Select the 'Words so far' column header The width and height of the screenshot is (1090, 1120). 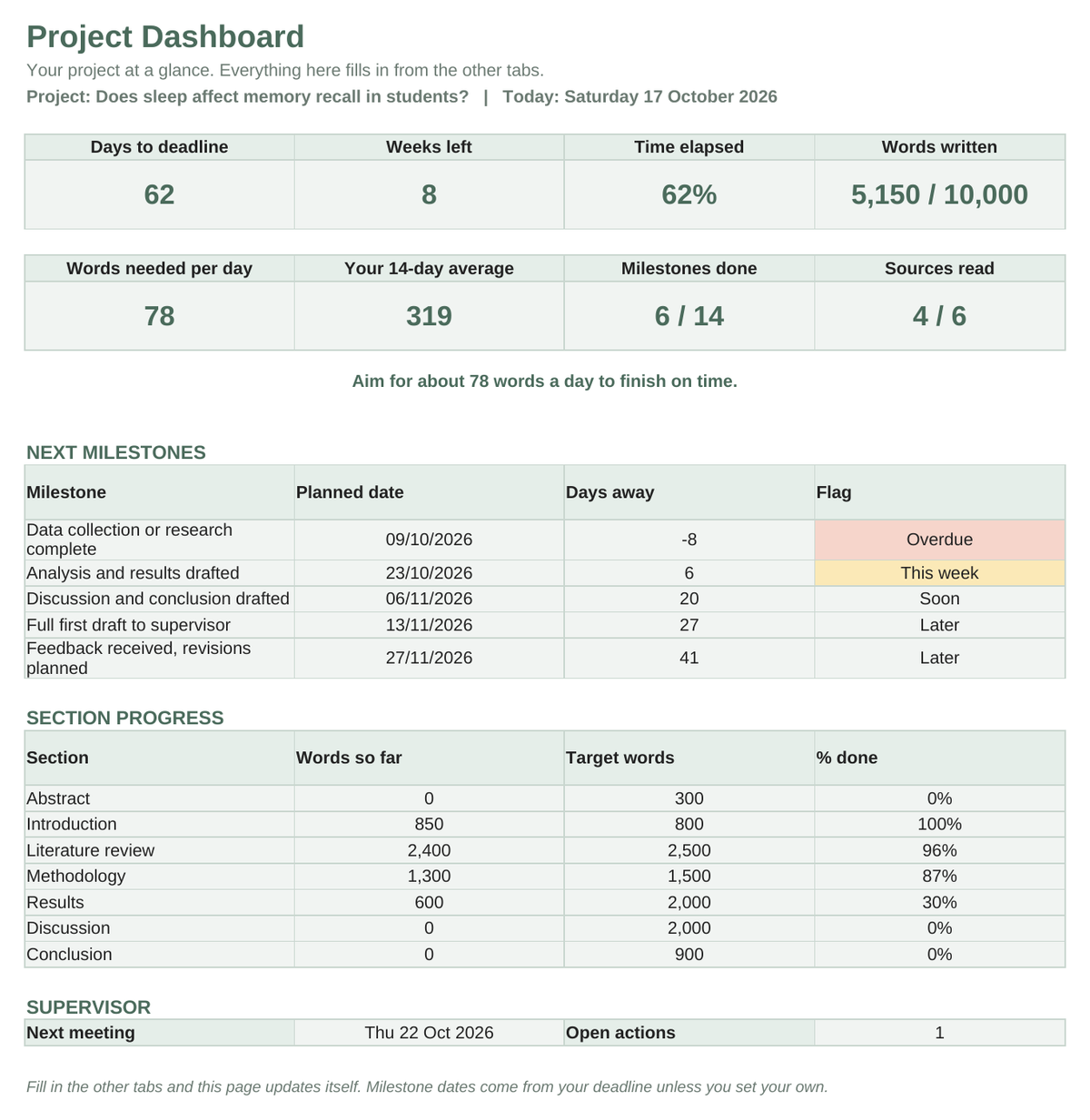pos(429,758)
